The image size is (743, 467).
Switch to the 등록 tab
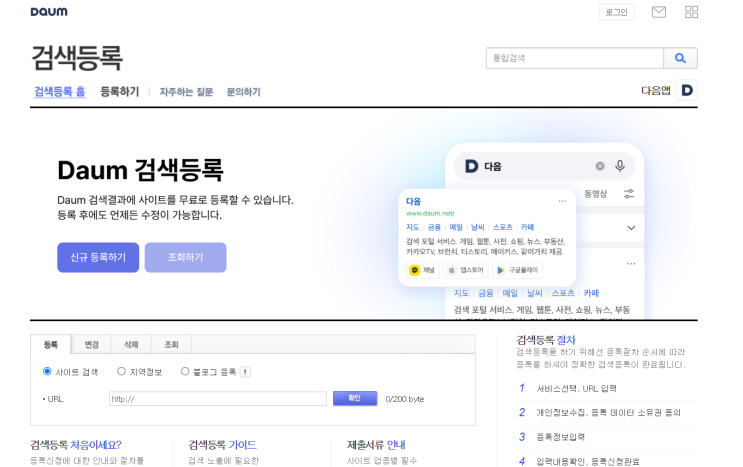(51, 344)
